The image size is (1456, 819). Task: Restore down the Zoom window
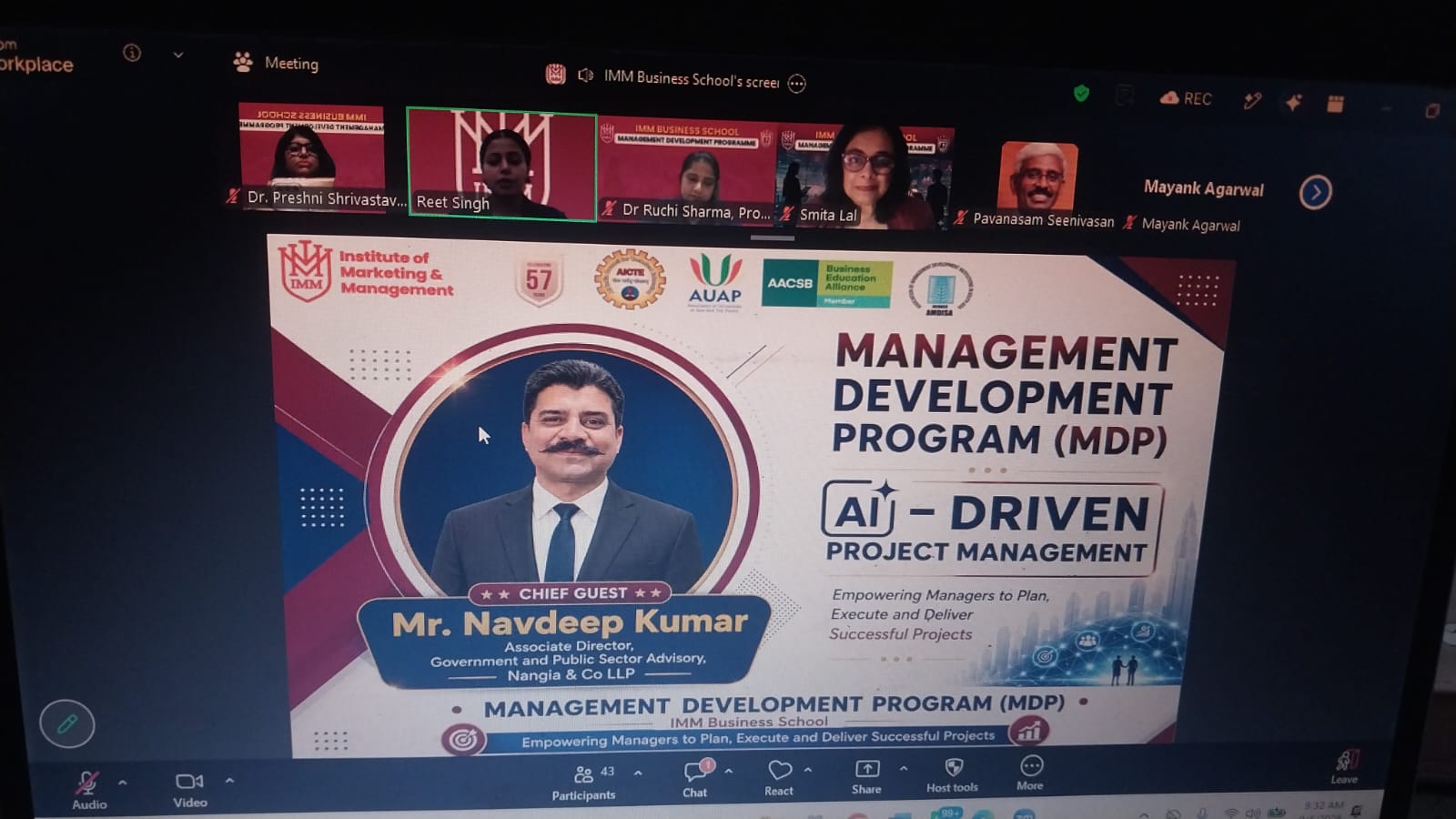click(1432, 111)
